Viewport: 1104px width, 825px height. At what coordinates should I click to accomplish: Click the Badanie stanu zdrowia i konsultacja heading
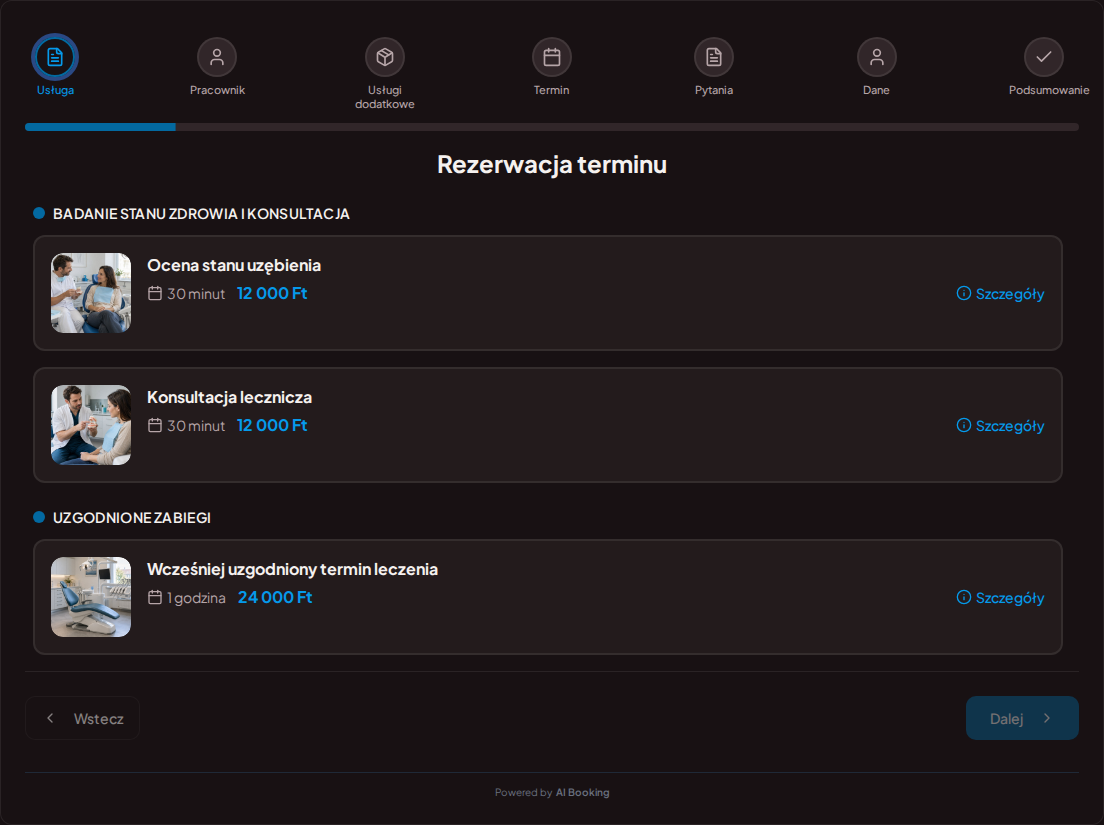coord(201,214)
